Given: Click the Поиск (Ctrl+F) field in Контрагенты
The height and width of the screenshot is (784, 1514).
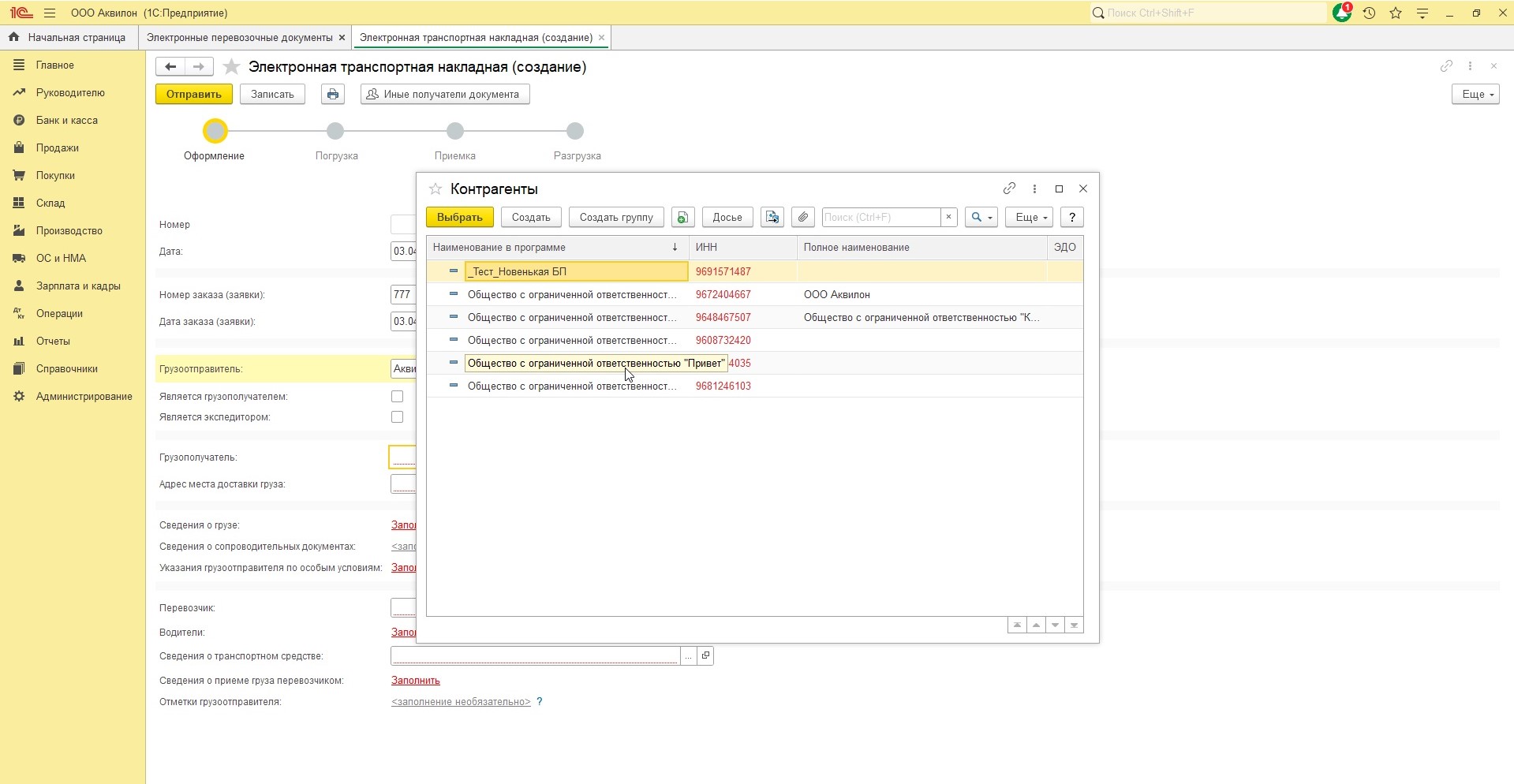Looking at the screenshot, I should click(x=881, y=217).
